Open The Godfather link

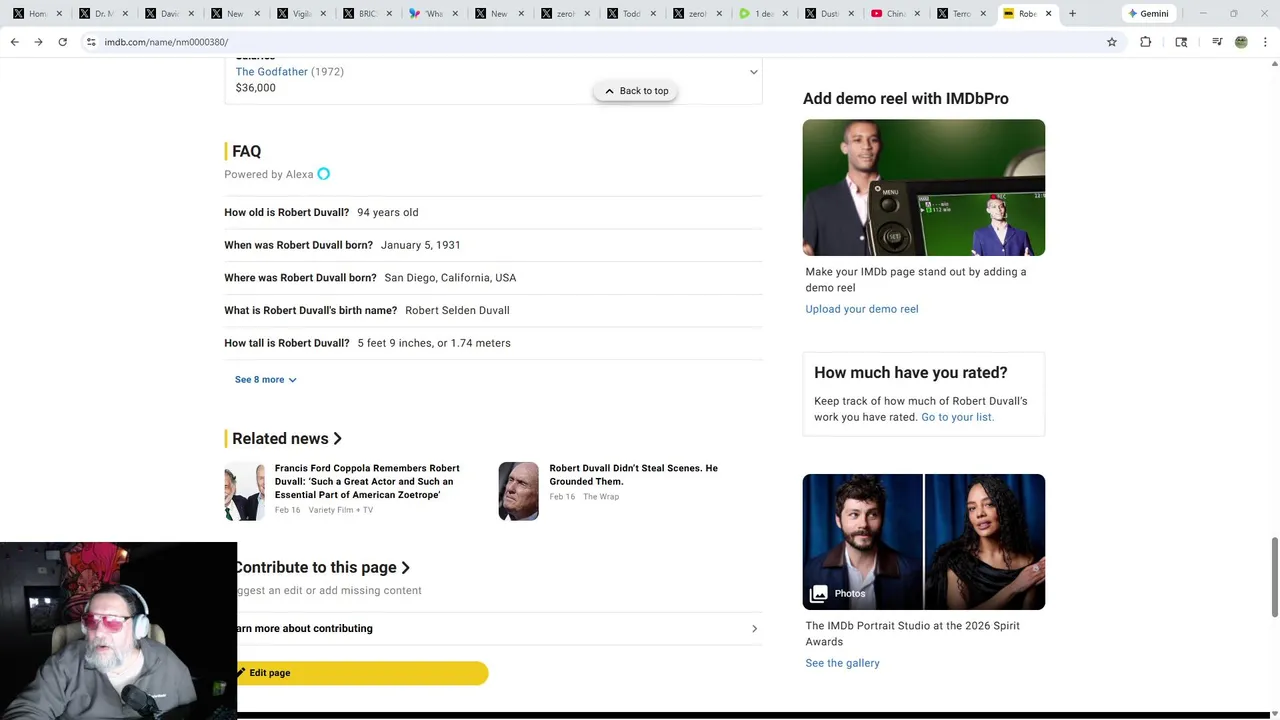coord(272,72)
